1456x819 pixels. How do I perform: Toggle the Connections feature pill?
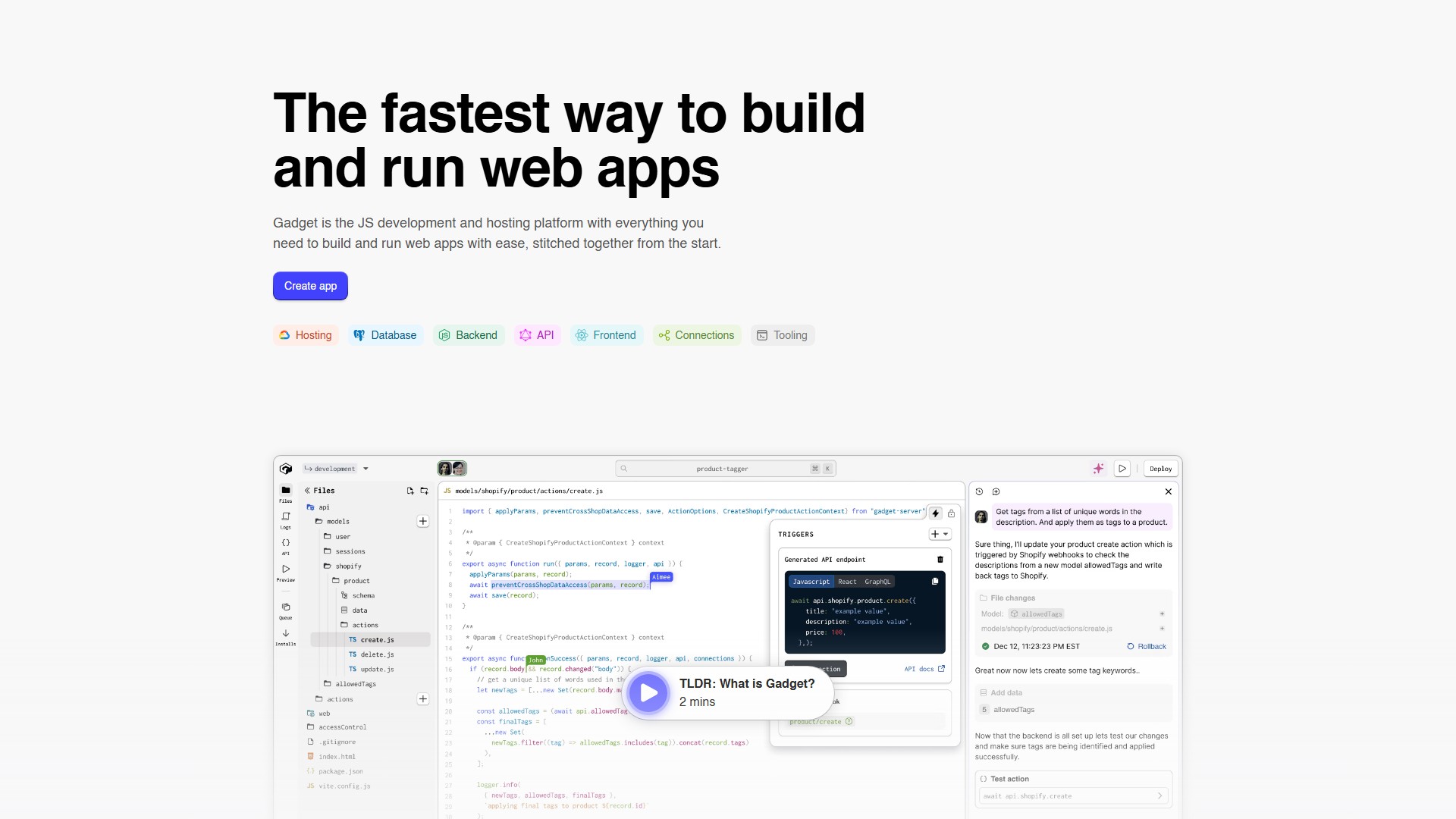(696, 334)
